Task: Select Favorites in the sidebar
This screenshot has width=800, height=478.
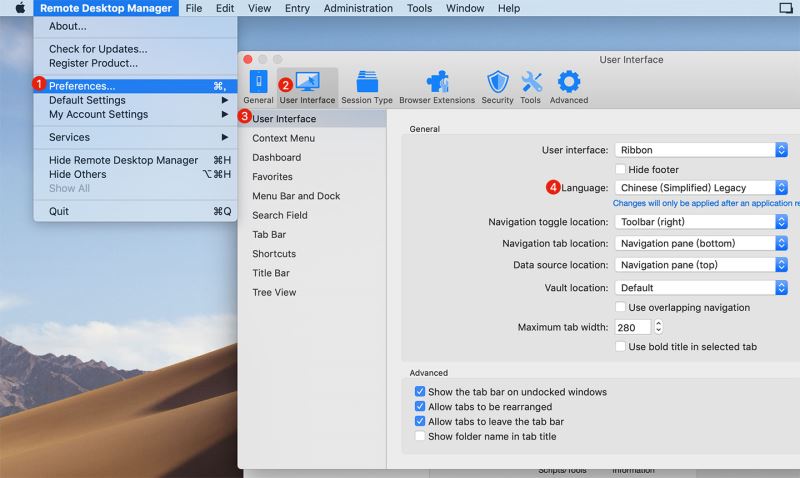Action: (312, 177)
